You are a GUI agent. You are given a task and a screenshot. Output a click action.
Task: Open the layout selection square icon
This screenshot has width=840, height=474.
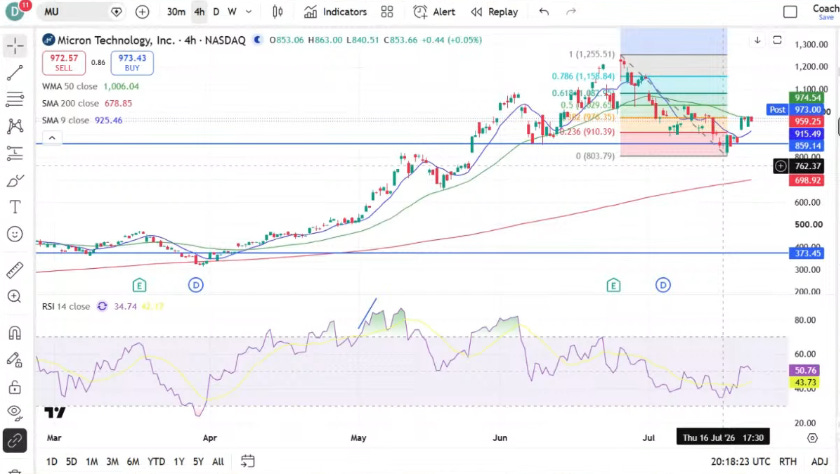pos(790,12)
